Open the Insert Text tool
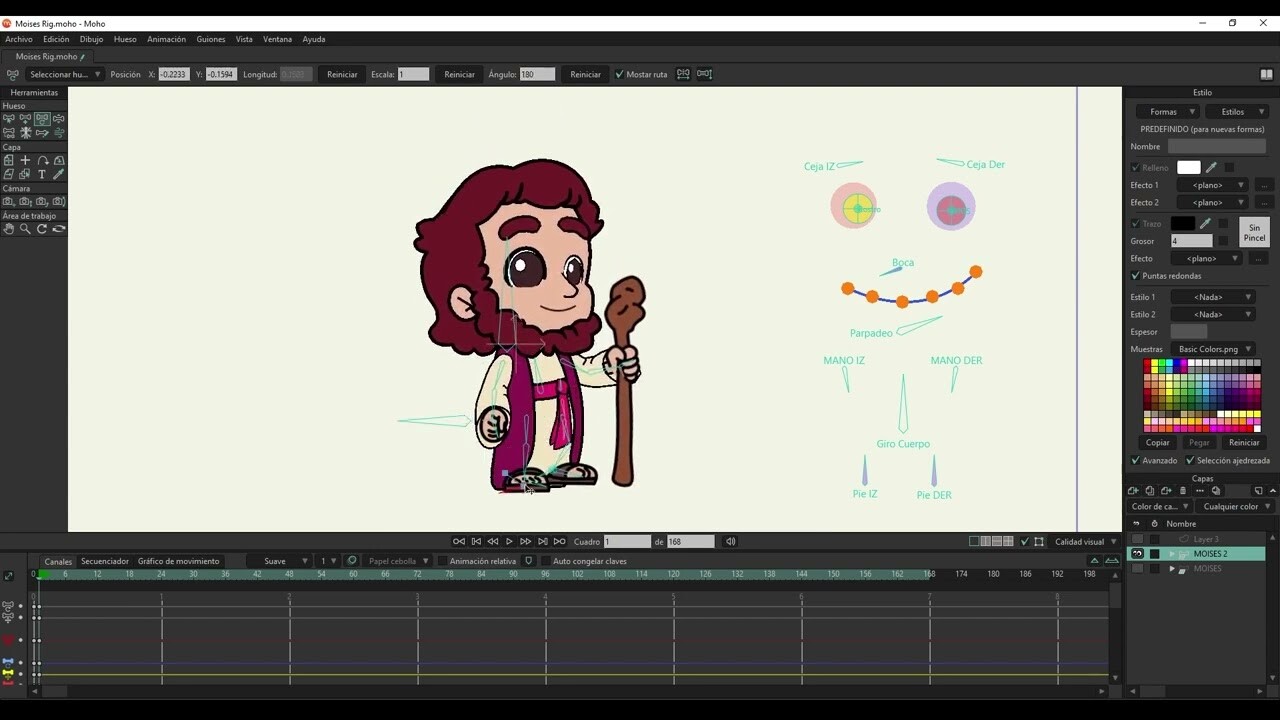Viewport: 1280px width, 720px height. tap(42, 173)
